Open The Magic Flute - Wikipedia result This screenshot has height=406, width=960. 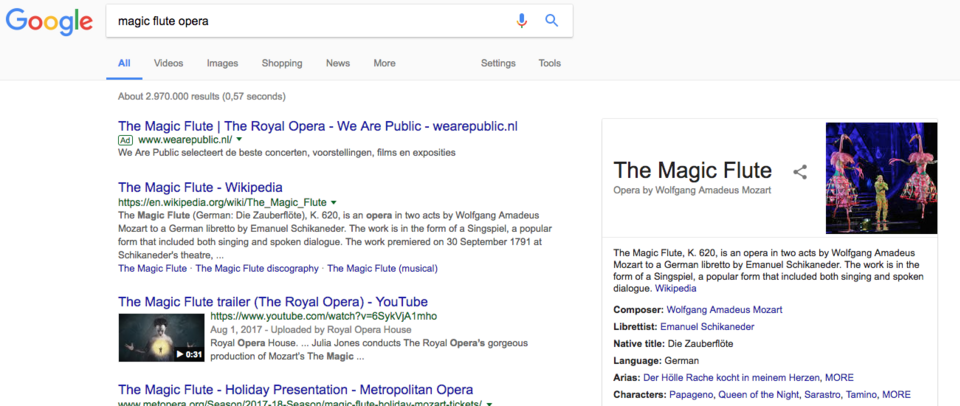[x=200, y=187]
